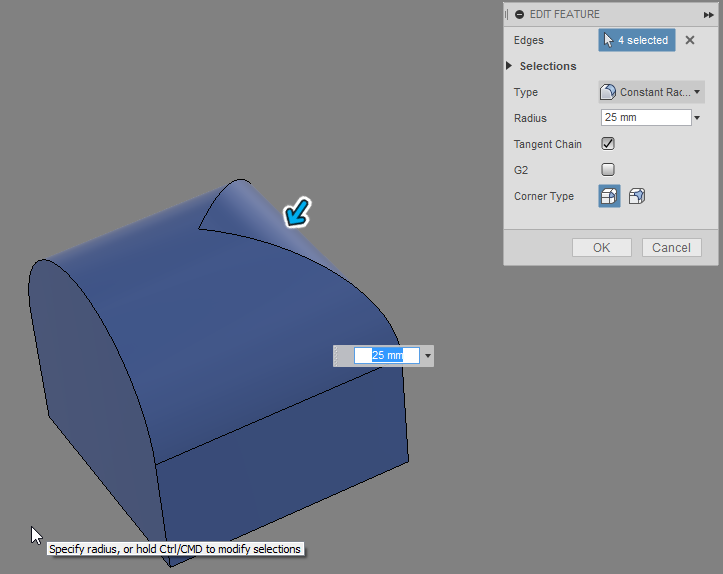Click the Cancel button
This screenshot has width=723, height=574.
coord(671,248)
